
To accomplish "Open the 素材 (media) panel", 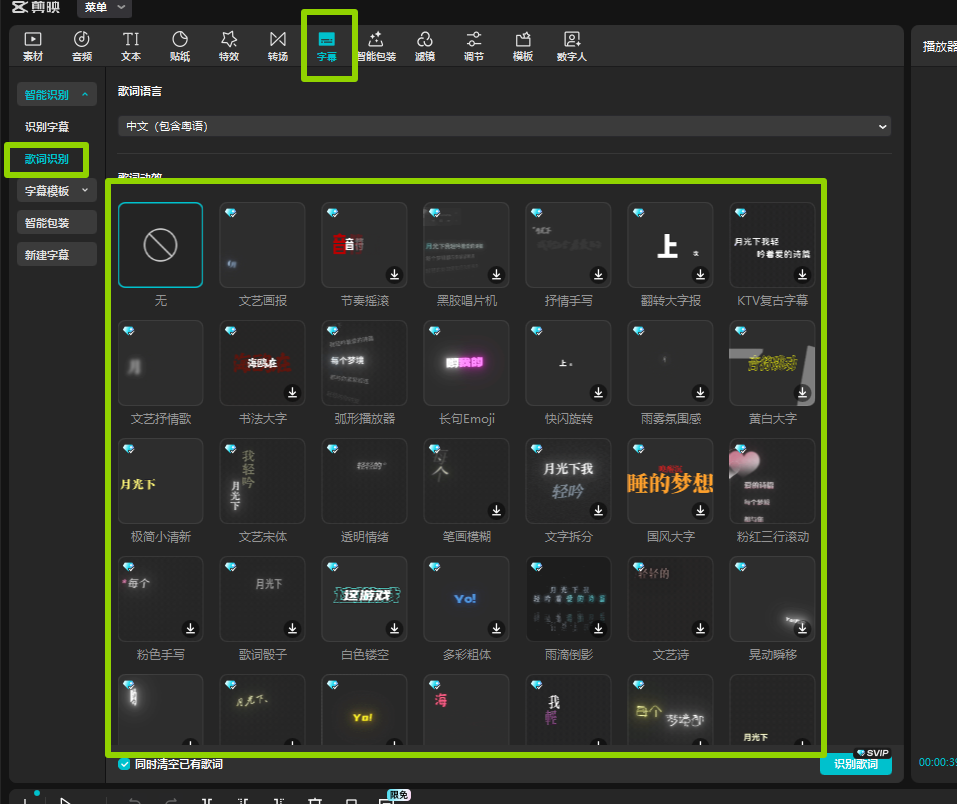I will 33,46.
